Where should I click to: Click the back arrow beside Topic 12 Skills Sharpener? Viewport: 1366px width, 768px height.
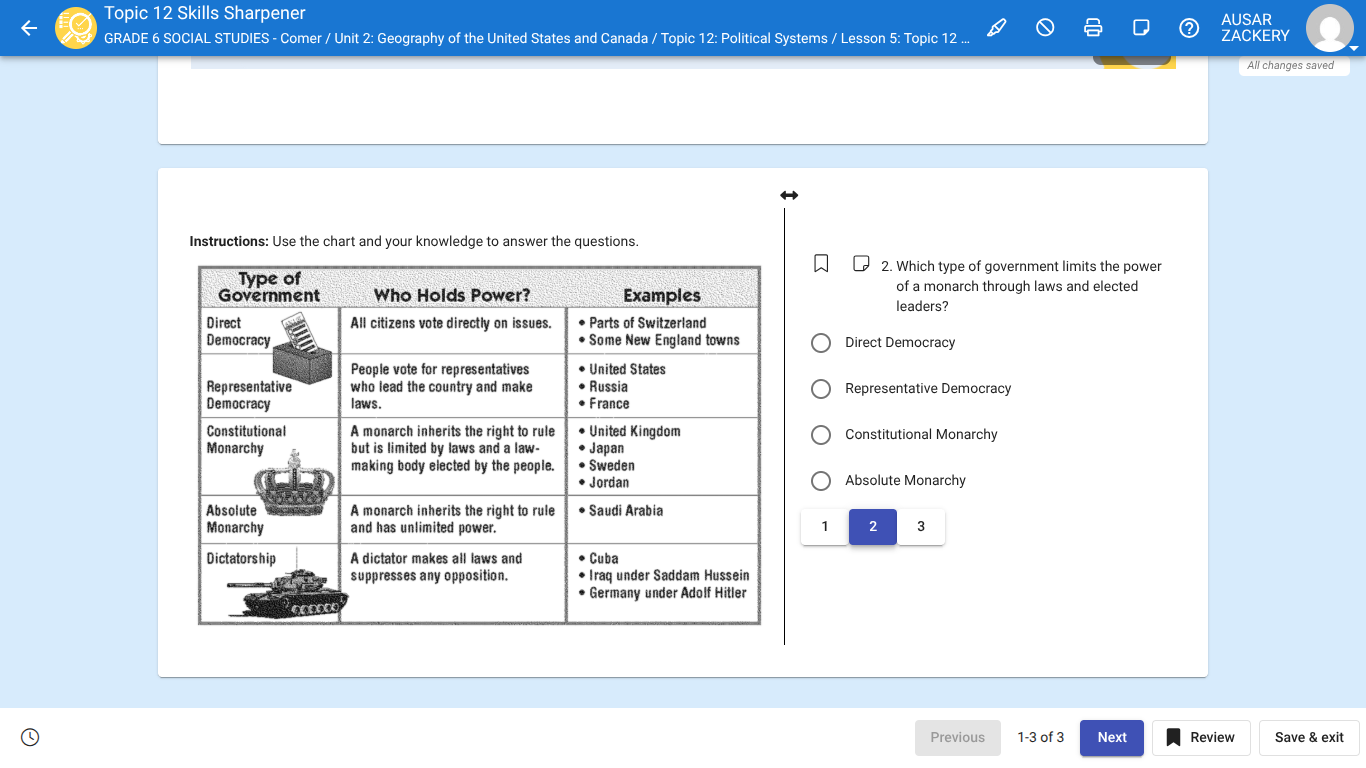(x=27, y=27)
